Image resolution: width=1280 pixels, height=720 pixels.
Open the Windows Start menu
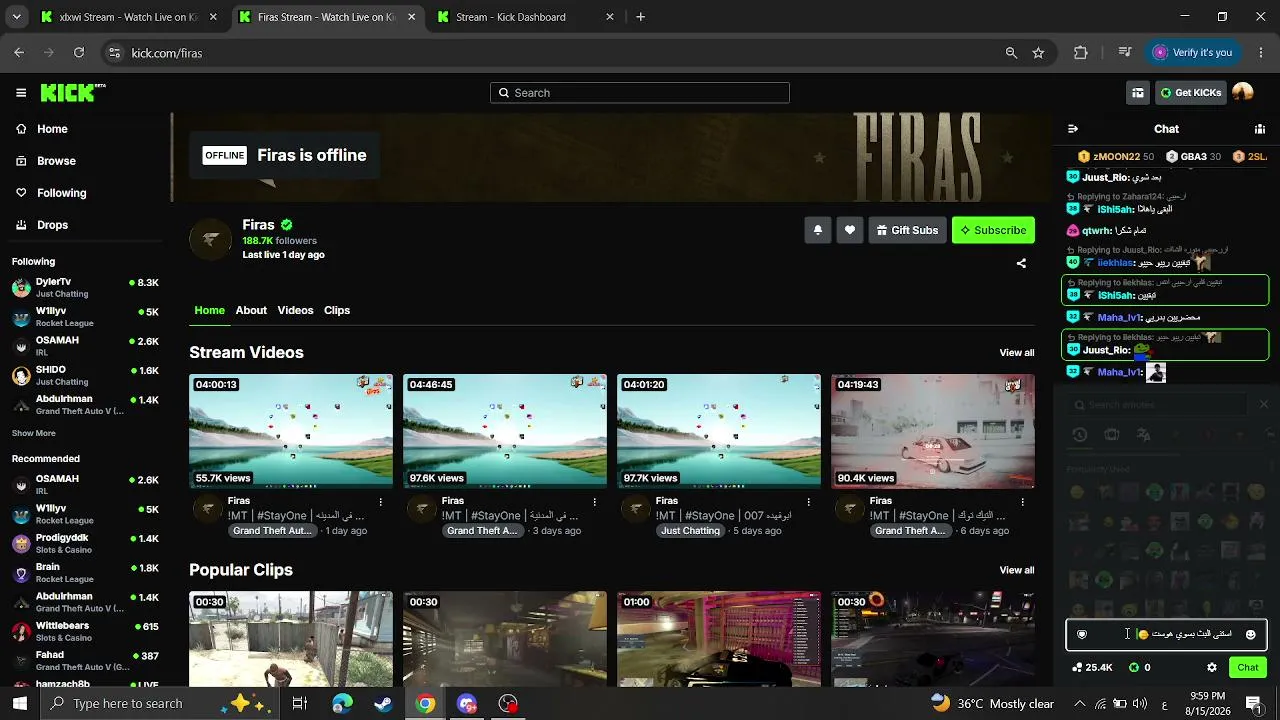pyautogui.click(x=20, y=704)
